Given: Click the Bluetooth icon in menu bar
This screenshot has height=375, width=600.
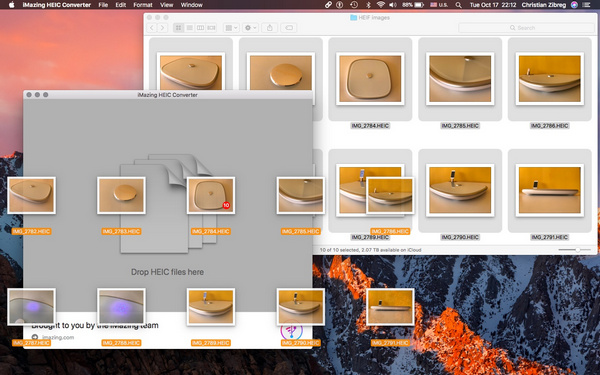Looking at the screenshot, I should tap(368, 5).
